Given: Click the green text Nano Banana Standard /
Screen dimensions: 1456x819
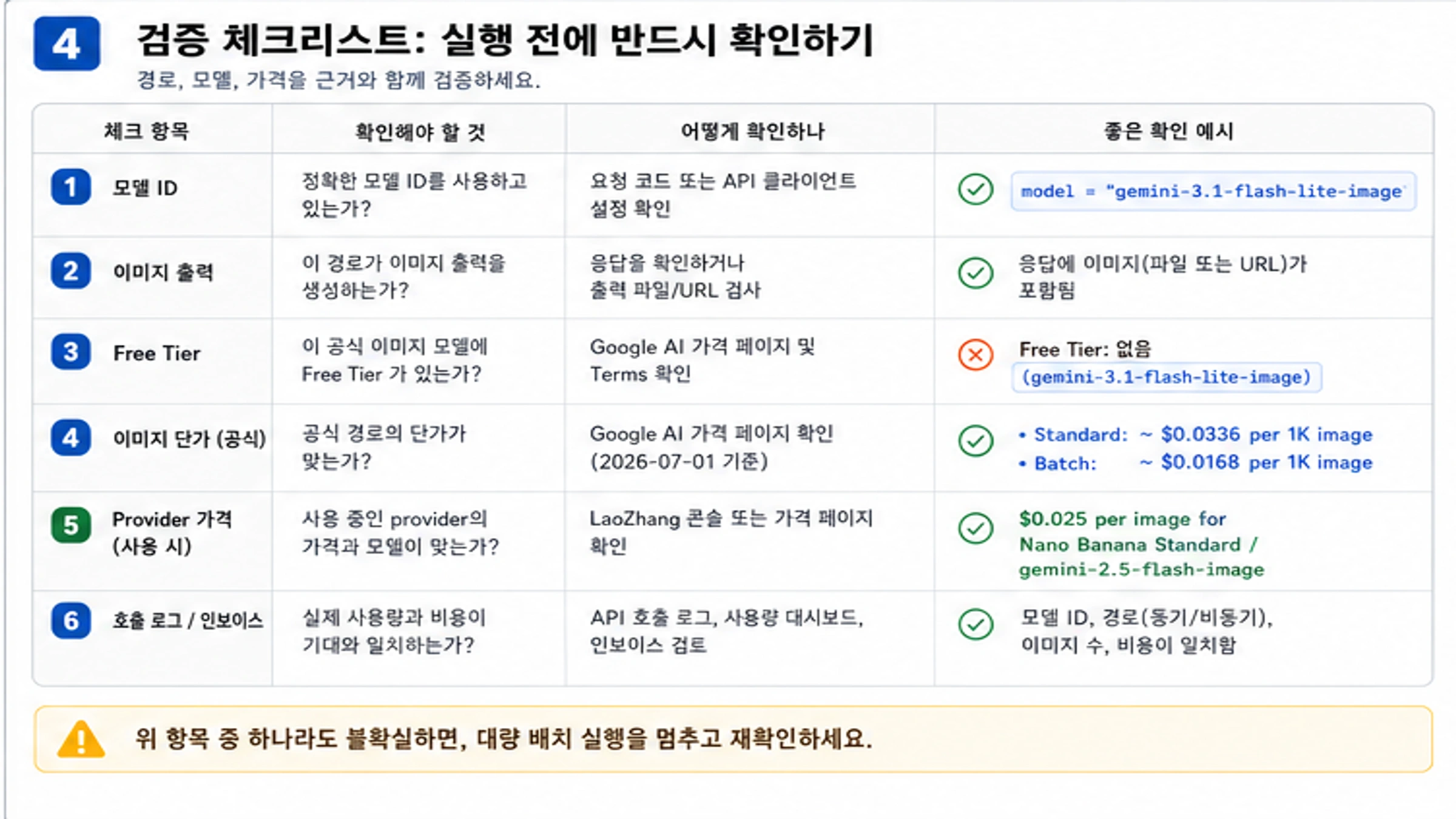Looking at the screenshot, I should [1138, 545].
